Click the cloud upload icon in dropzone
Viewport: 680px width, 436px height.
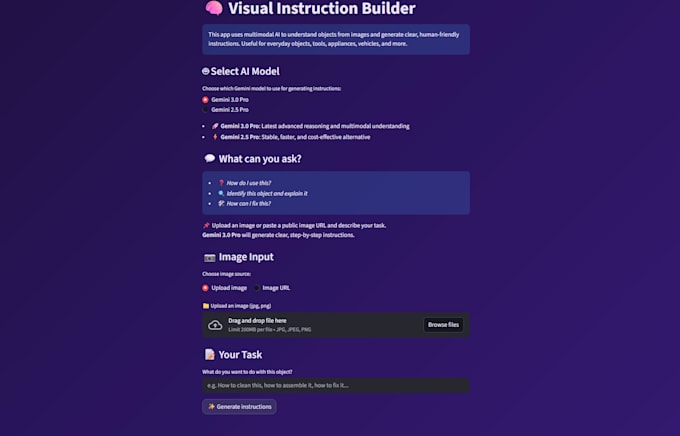click(215, 325)
